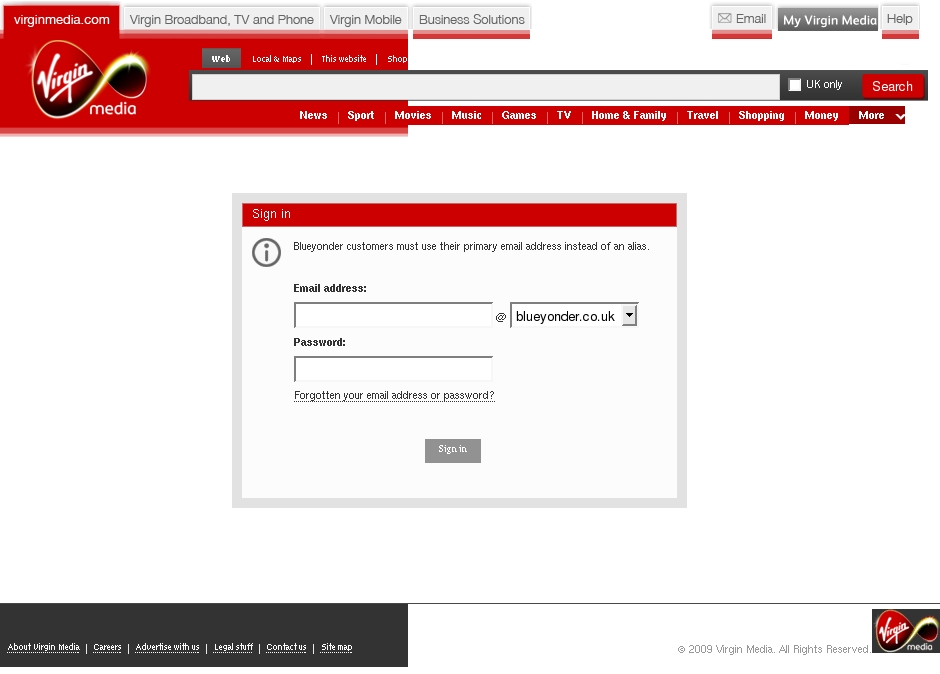Focus the Email address input field
940x674 pixels.
click(x=393, y=315)
